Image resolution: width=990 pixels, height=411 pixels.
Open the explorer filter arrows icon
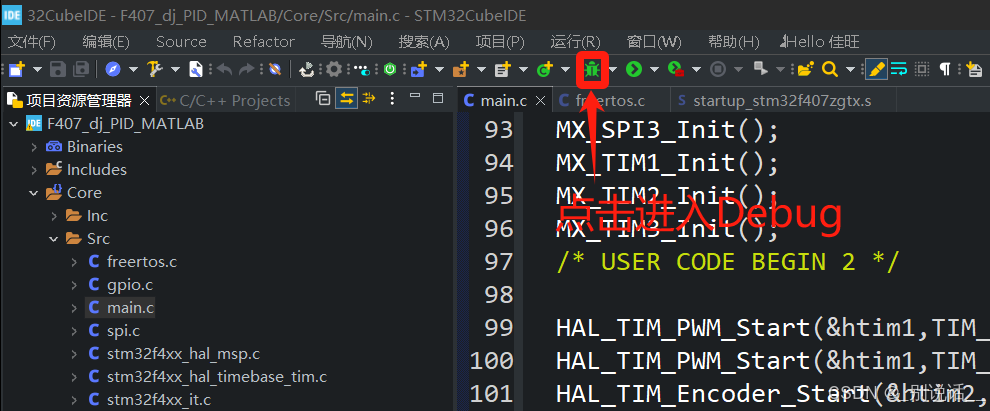(369, 98)
